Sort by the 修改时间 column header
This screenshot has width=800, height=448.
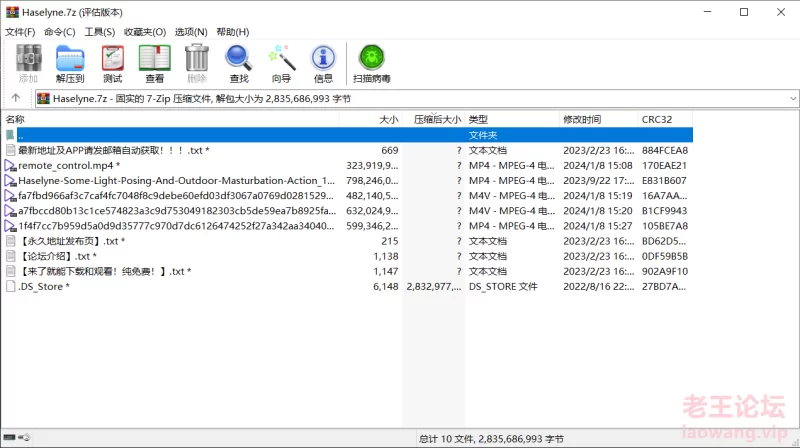[x=598, y=119]
